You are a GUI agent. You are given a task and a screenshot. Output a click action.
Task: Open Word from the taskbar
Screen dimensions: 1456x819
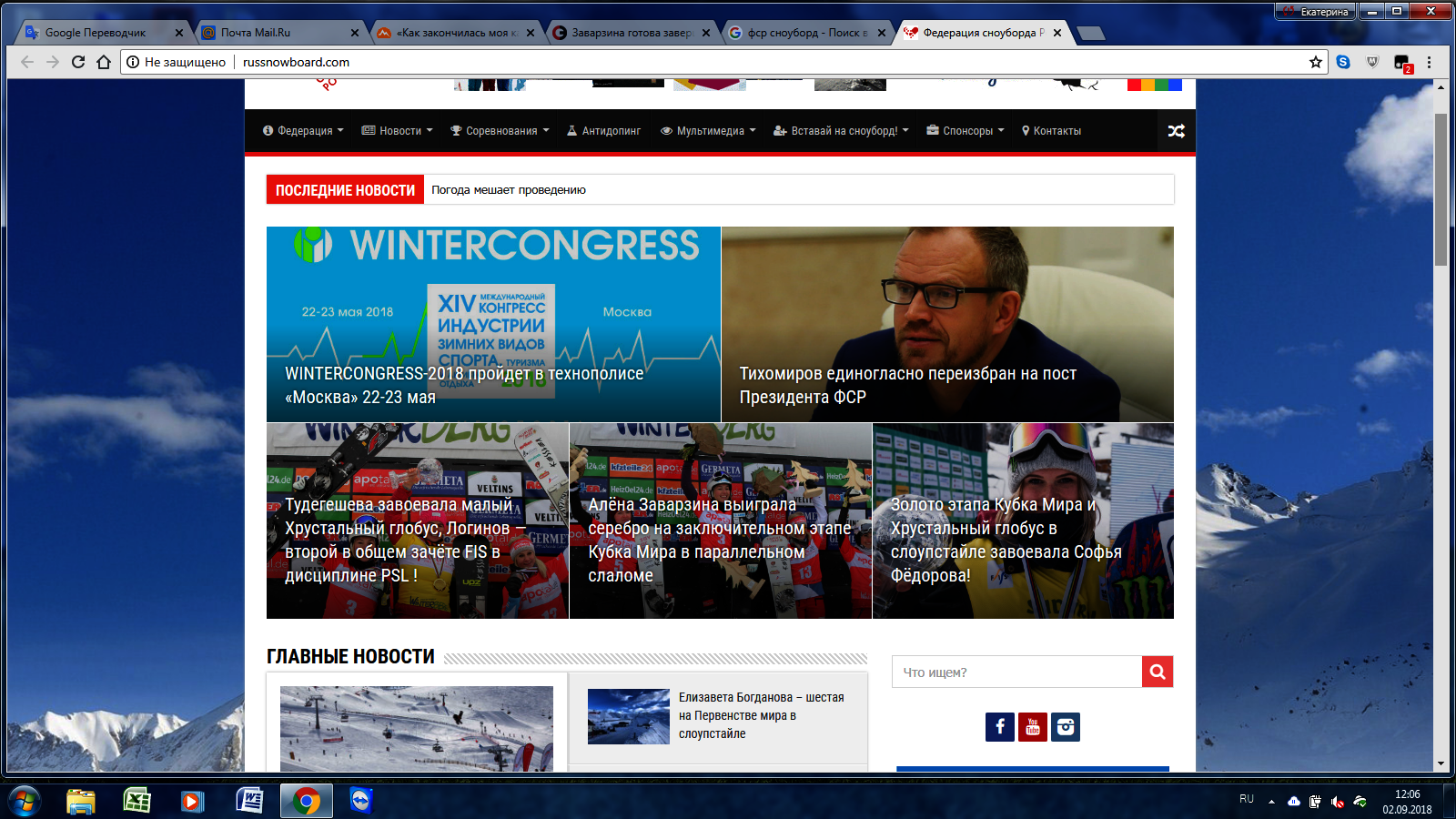pos(249,801)
